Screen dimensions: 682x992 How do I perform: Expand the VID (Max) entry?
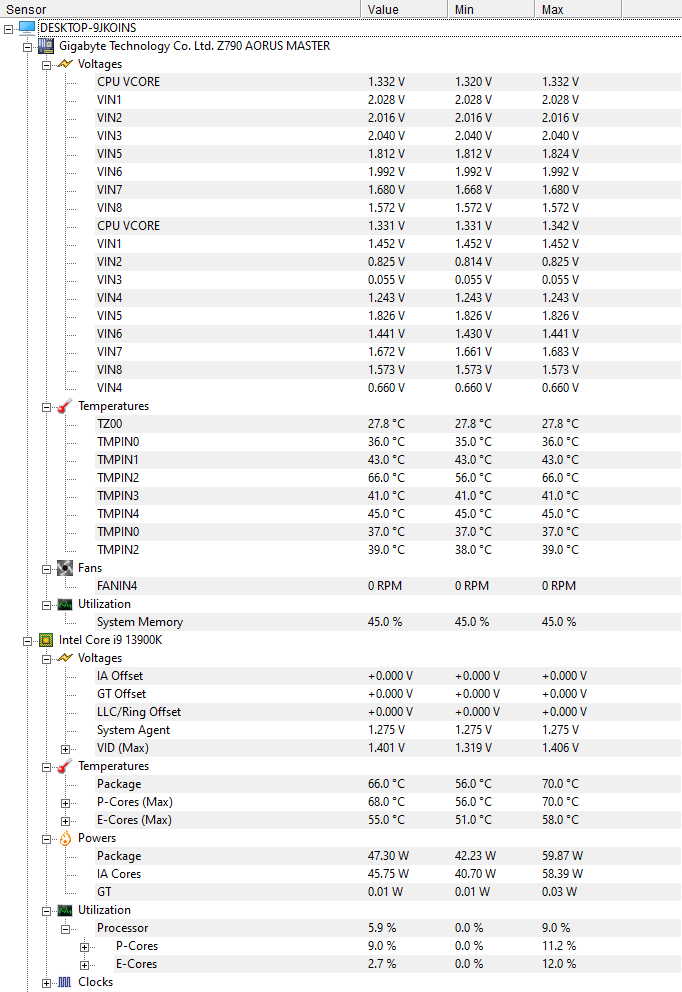tap(65, 749)
